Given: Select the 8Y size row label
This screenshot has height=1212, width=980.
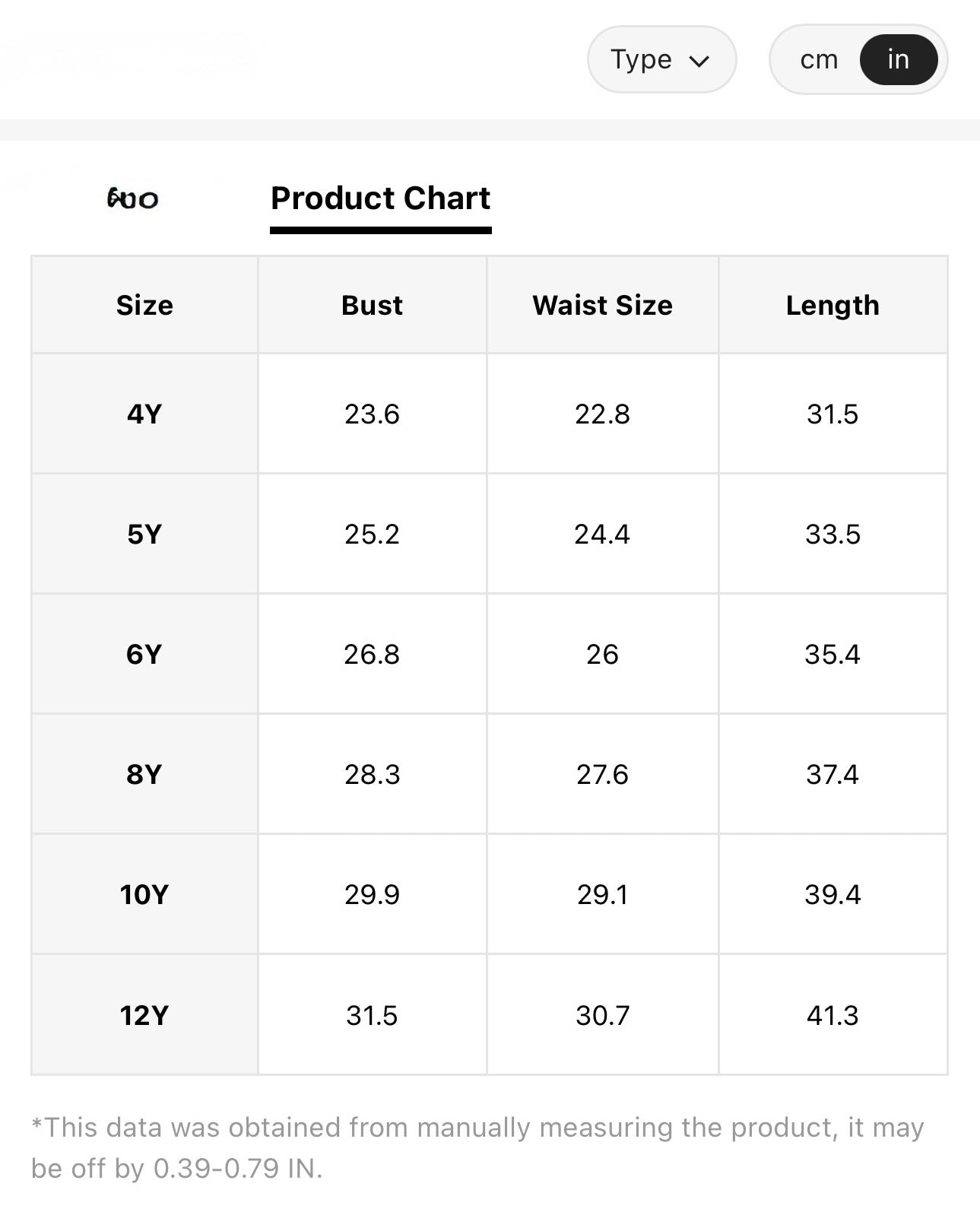Looking at the screenshot, I should click(144, 774).
